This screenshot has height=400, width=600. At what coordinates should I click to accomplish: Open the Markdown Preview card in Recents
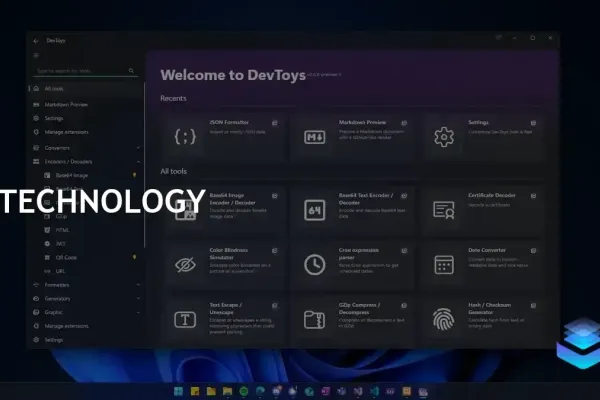click(354, 137)
